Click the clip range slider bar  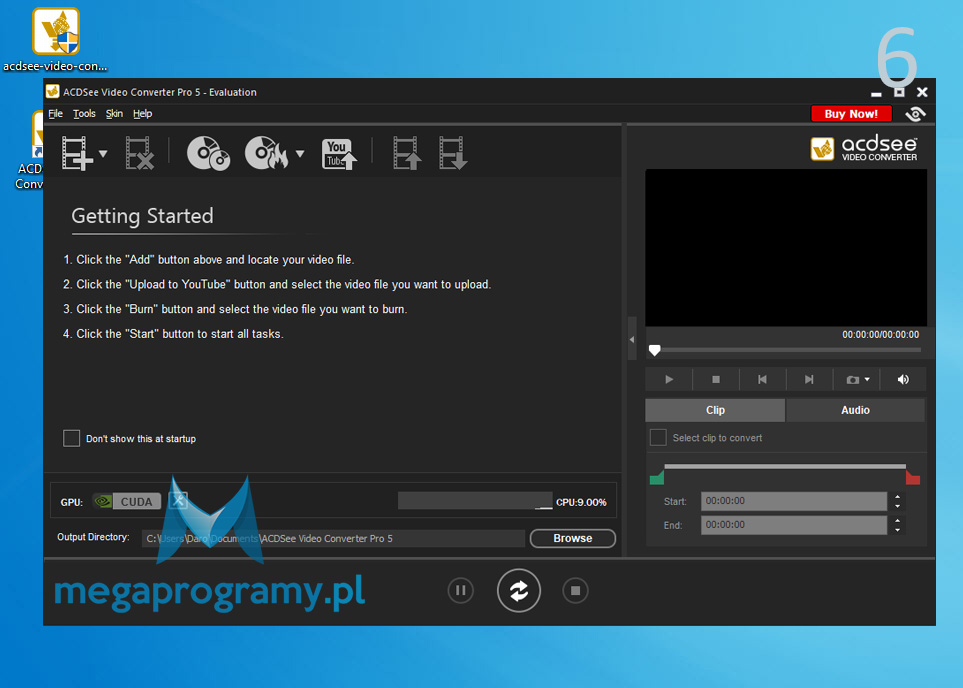[x=785, y=467]
